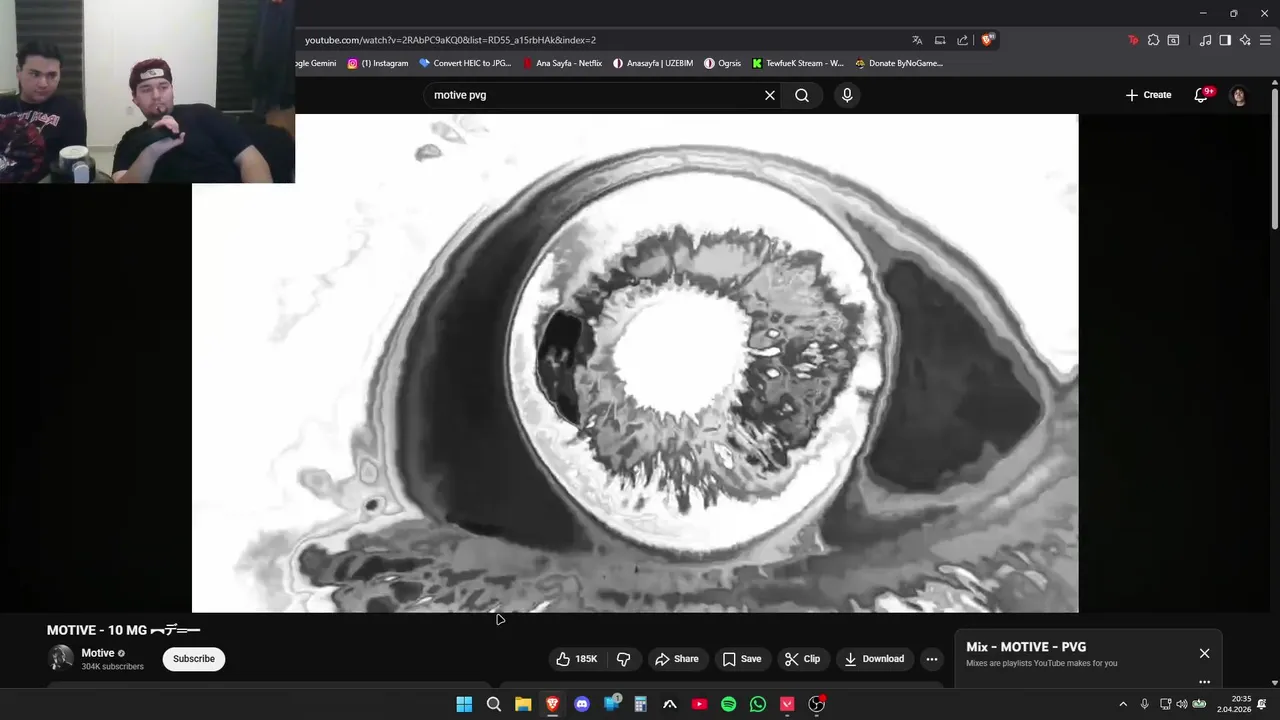
Task: Open the Gemini bookmark
Action: [x=317, y=63]
